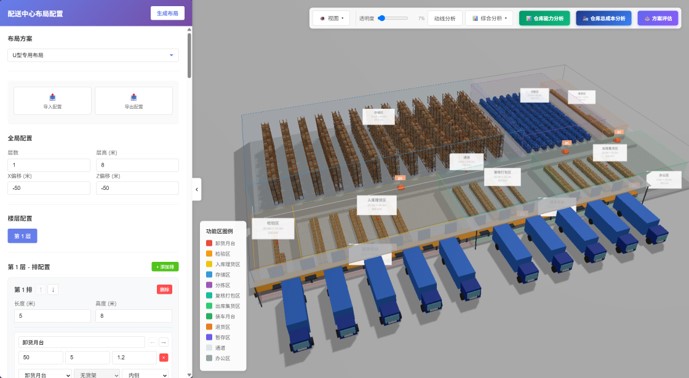Open the 视图 view dropdown in toolbar
Image resolution: width=689 pixels, height=378 pixels.
332,18
